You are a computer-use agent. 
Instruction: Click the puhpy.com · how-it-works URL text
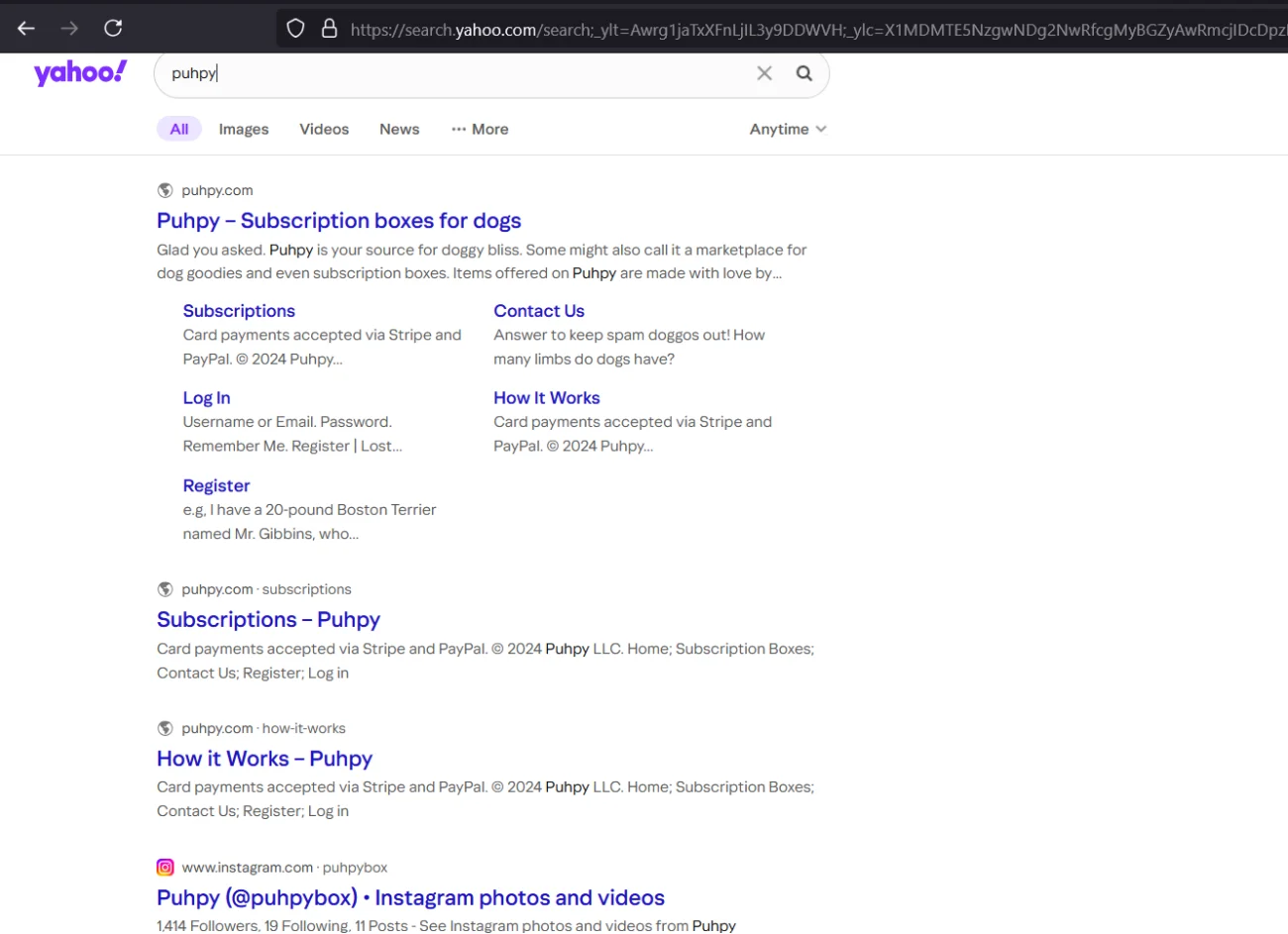point(264,728)
